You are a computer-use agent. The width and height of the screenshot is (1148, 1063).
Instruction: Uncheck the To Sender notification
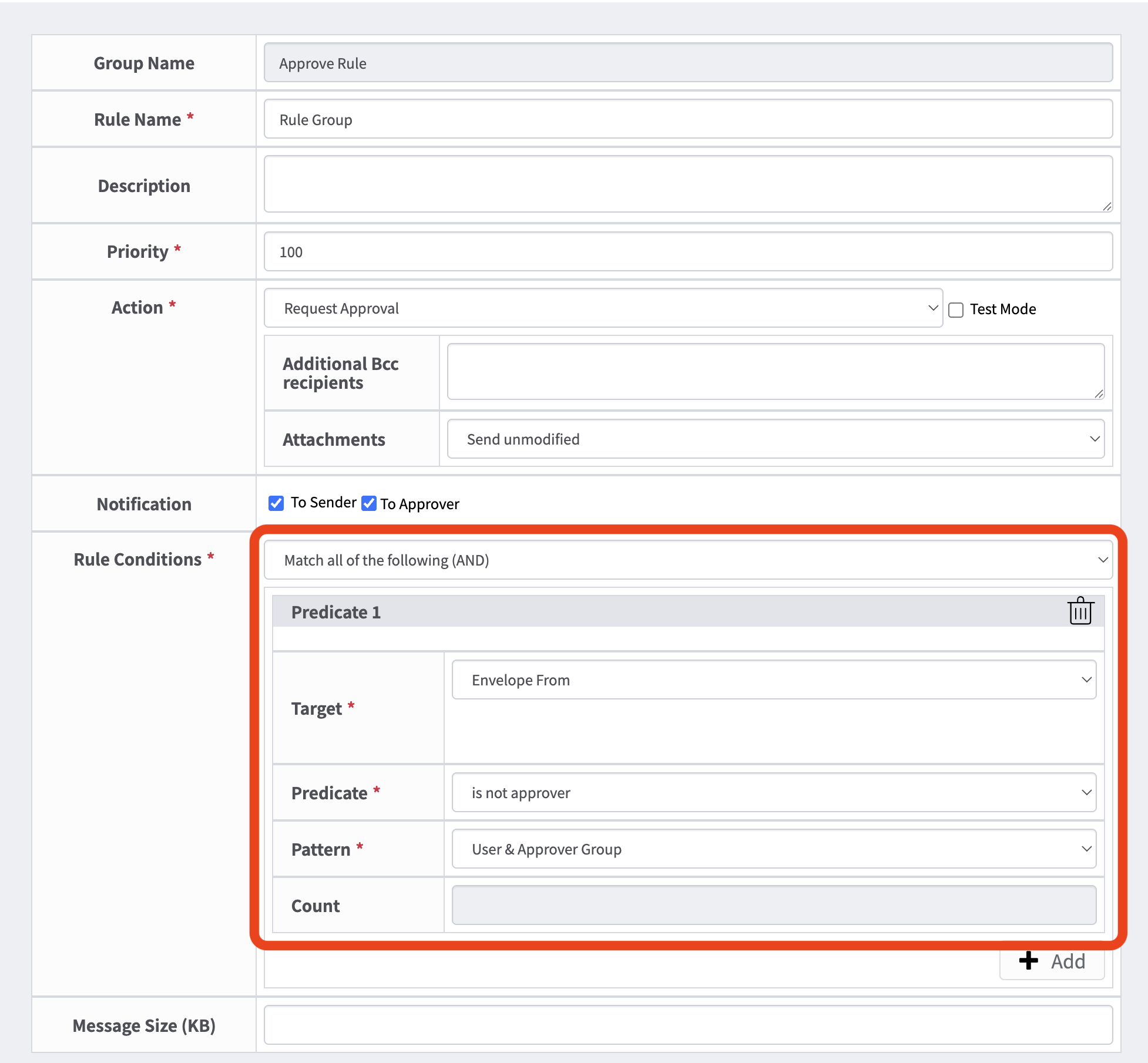pyautogui.click(x=276, y=503)
